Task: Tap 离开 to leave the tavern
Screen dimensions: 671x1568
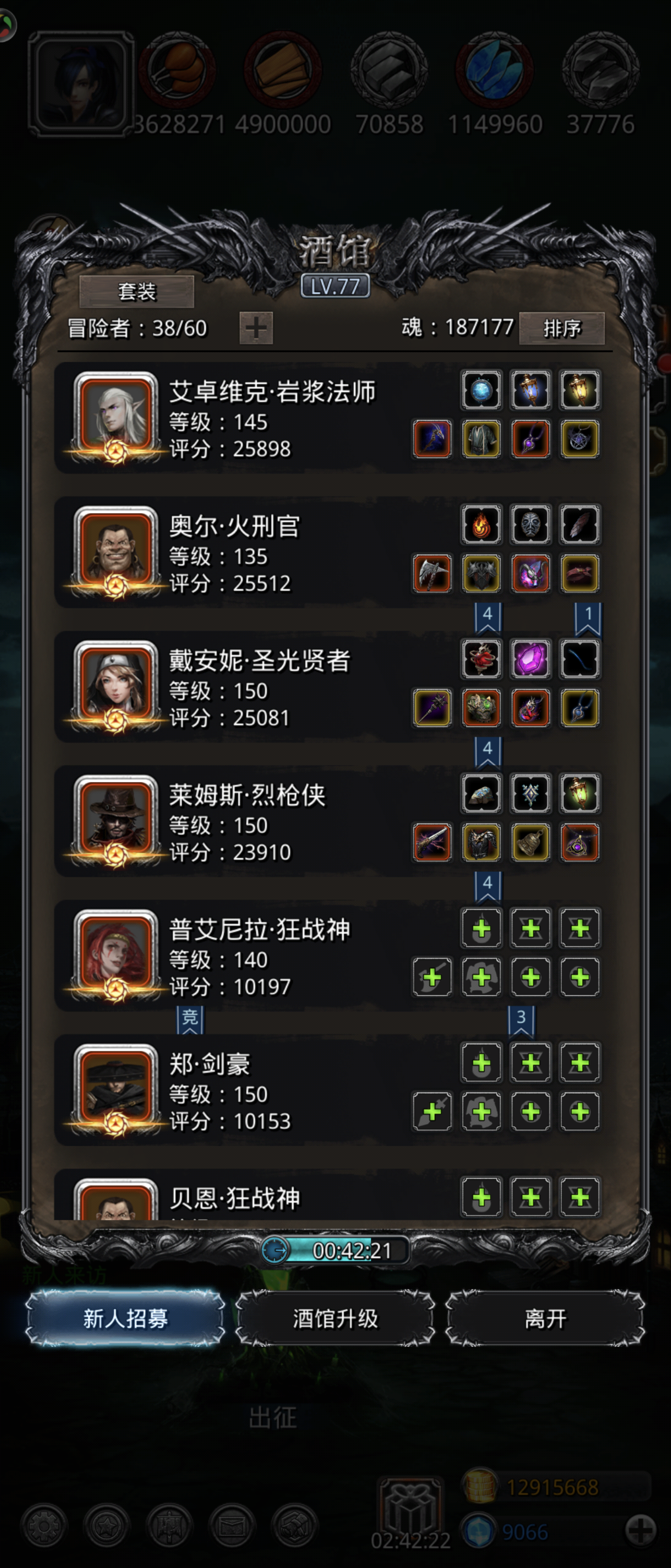Action: (x=545, y=1319)
